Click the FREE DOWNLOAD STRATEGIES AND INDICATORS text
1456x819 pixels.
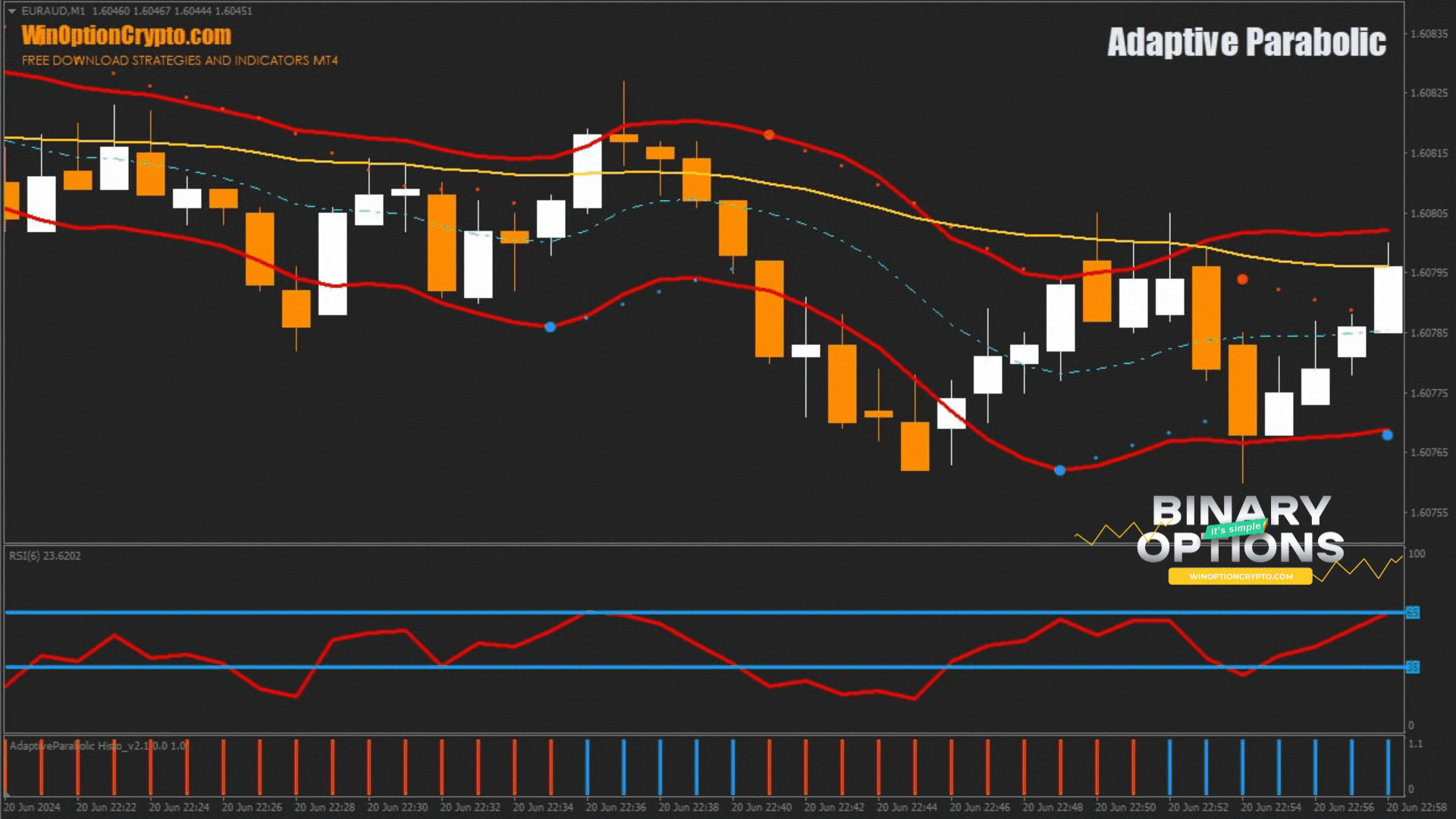(180, 61)
